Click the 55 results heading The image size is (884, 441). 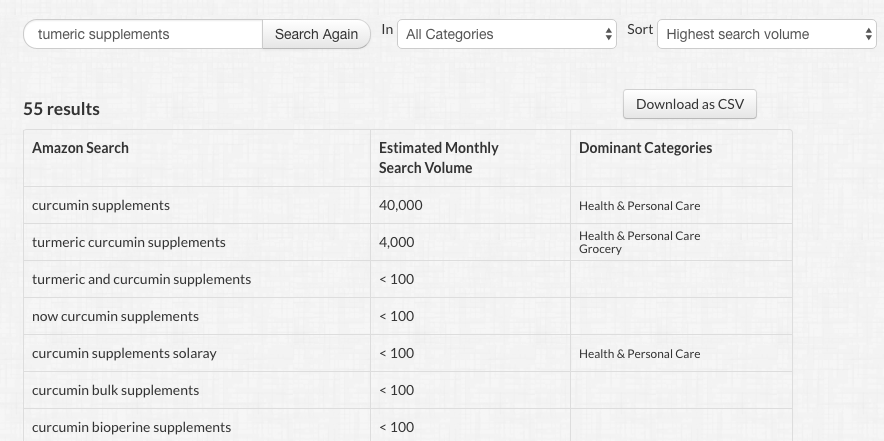(x=61, y=109)
